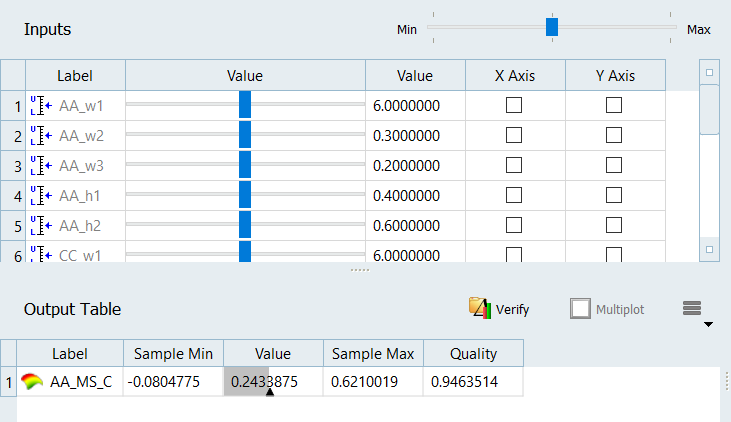Screen dimensions: 731x422
Task: Select input row number 1 header
Action: click(x=13, y=106)
